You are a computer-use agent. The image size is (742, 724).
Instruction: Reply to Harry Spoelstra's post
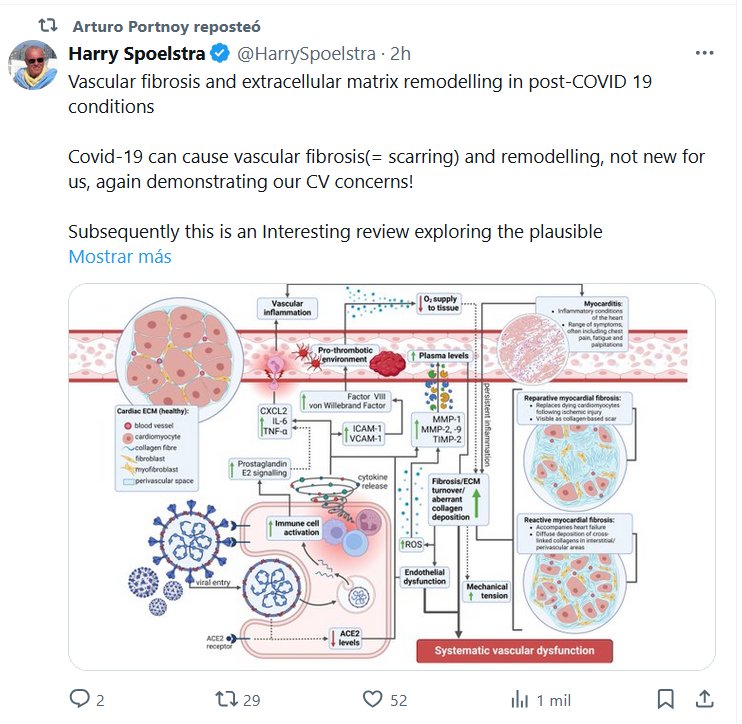point(78,697)
